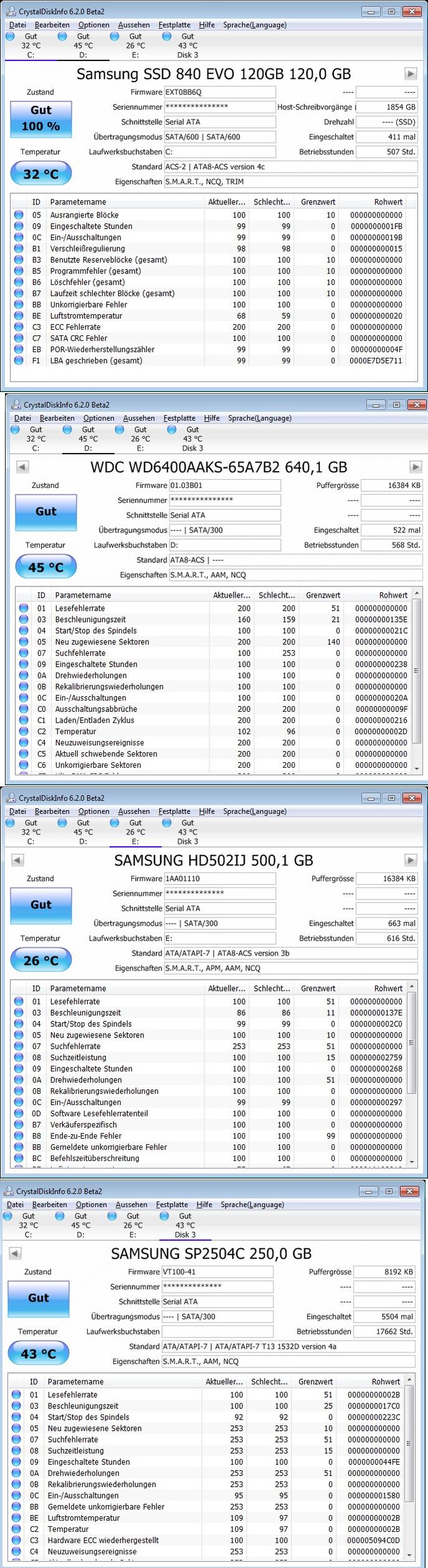Click Host-Schreibvorgänge field 1854 GB
The image size is (428, 1568).
(x=386, y=107)
